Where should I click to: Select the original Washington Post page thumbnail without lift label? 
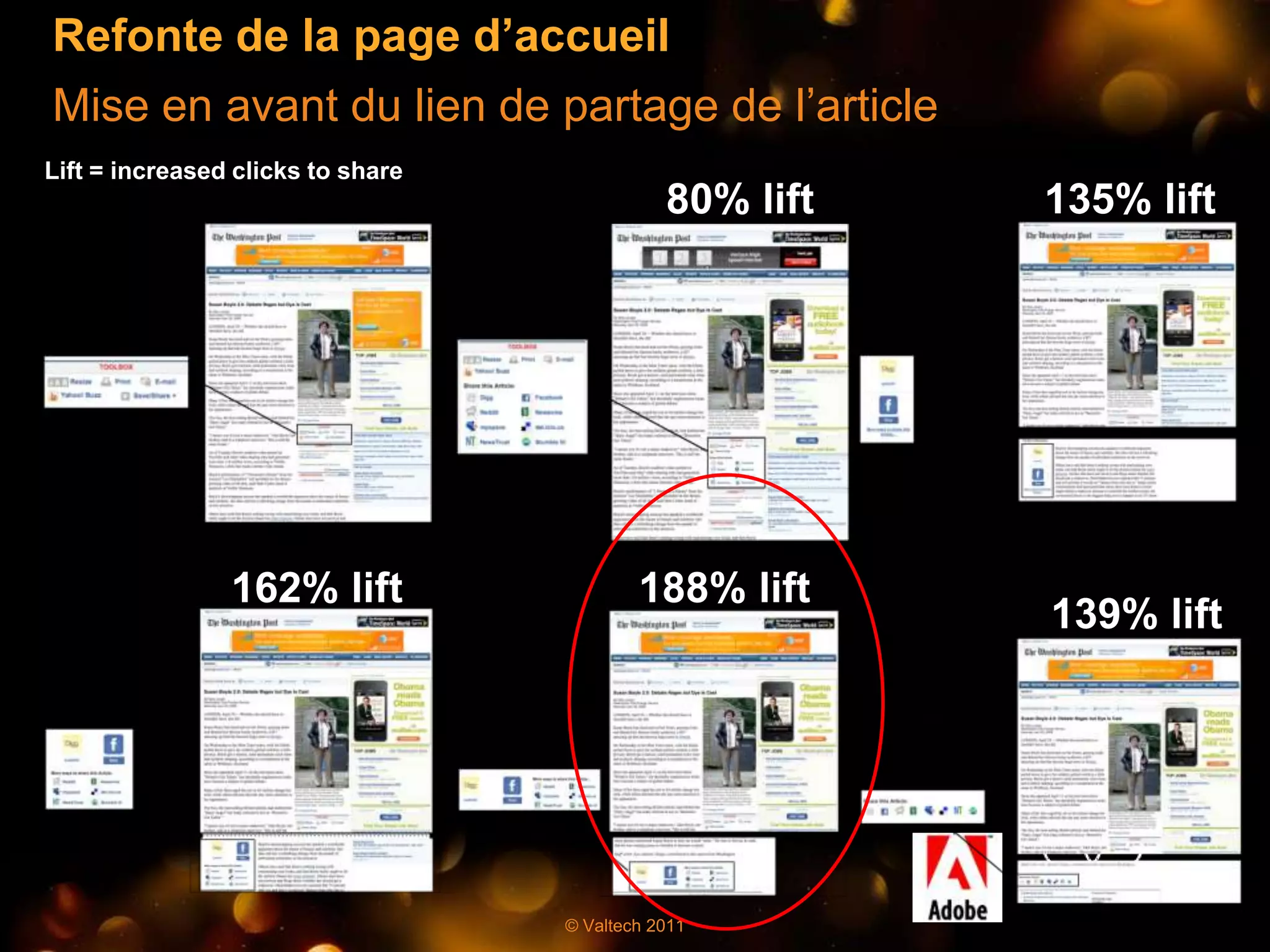318,372
